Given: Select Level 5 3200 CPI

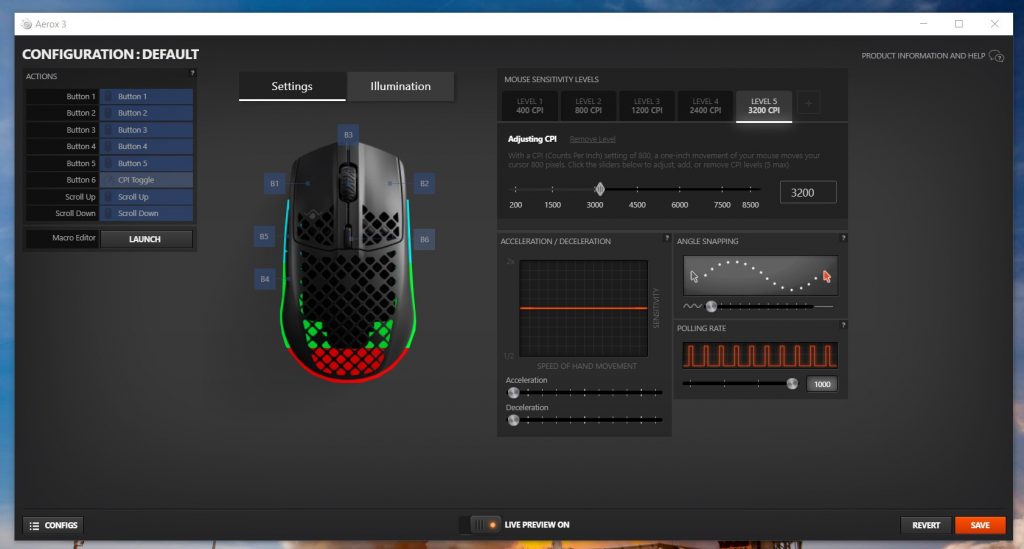Looking at the screenshot, I should (x=764, y=106).
